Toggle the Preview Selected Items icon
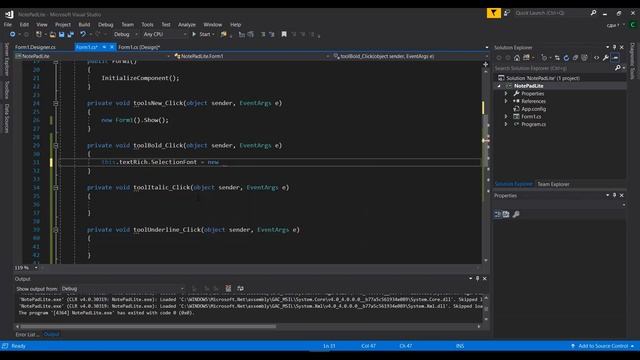 click(616, 58)
